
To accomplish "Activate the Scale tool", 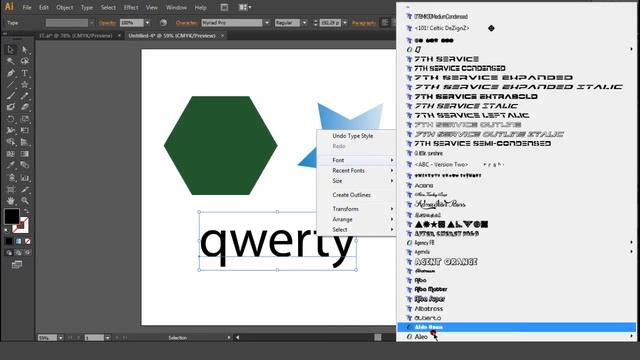I will click(x=24, y=119).
